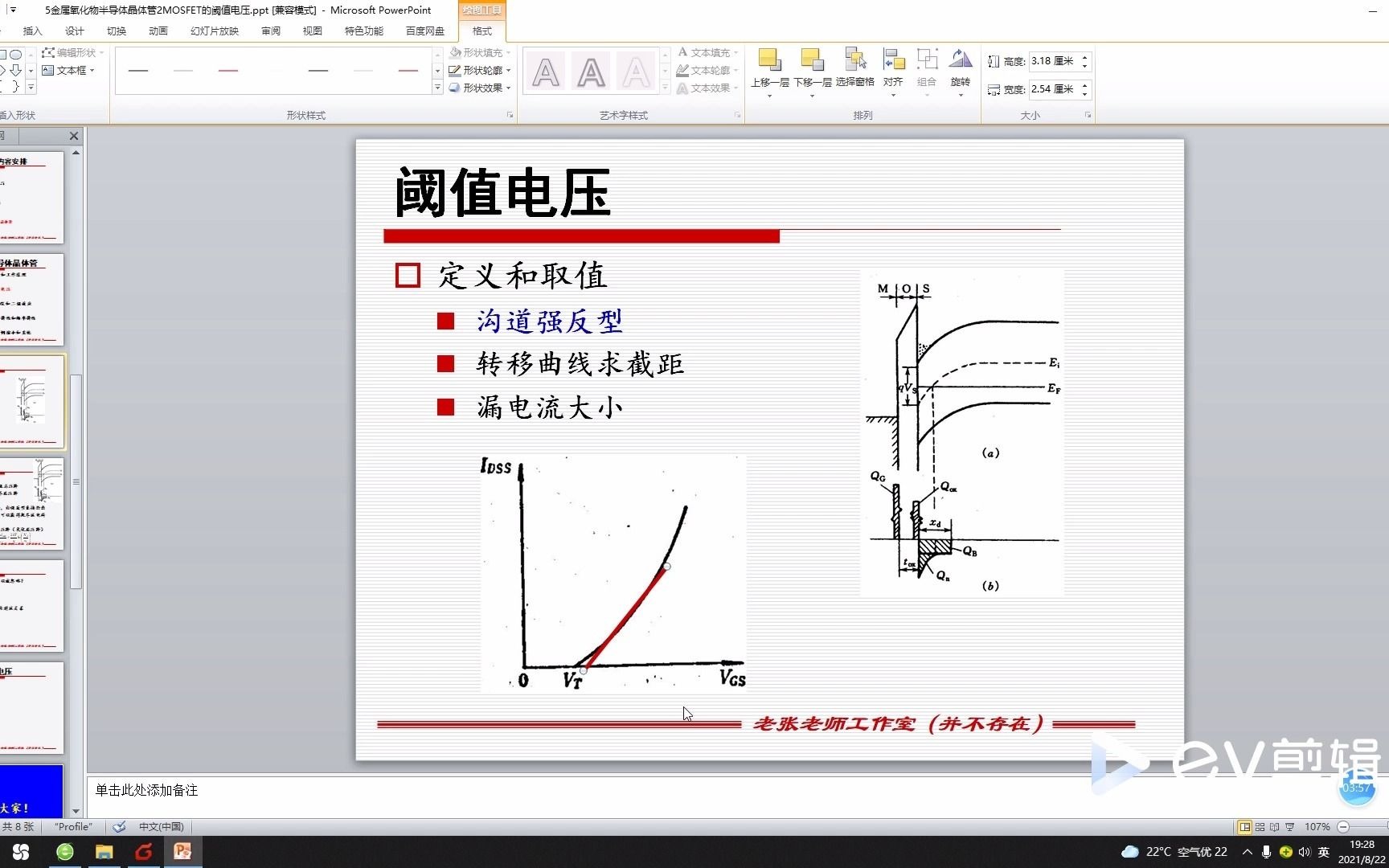This screenshot has width=1389, height=868.
Task: Apply the first WordArt style A
Action: tap(546, 72)
